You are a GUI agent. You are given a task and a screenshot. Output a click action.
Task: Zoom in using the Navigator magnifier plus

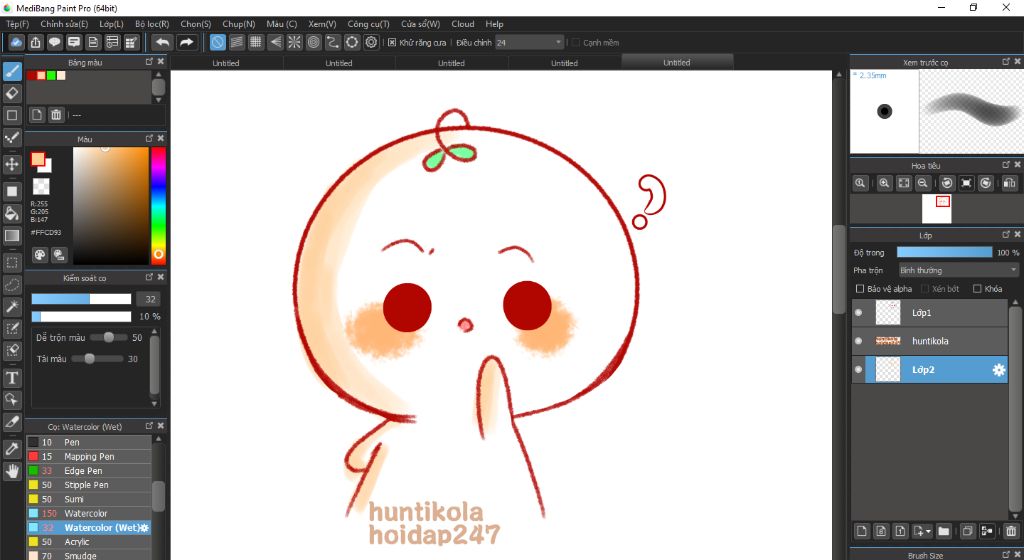click(884, 183)
